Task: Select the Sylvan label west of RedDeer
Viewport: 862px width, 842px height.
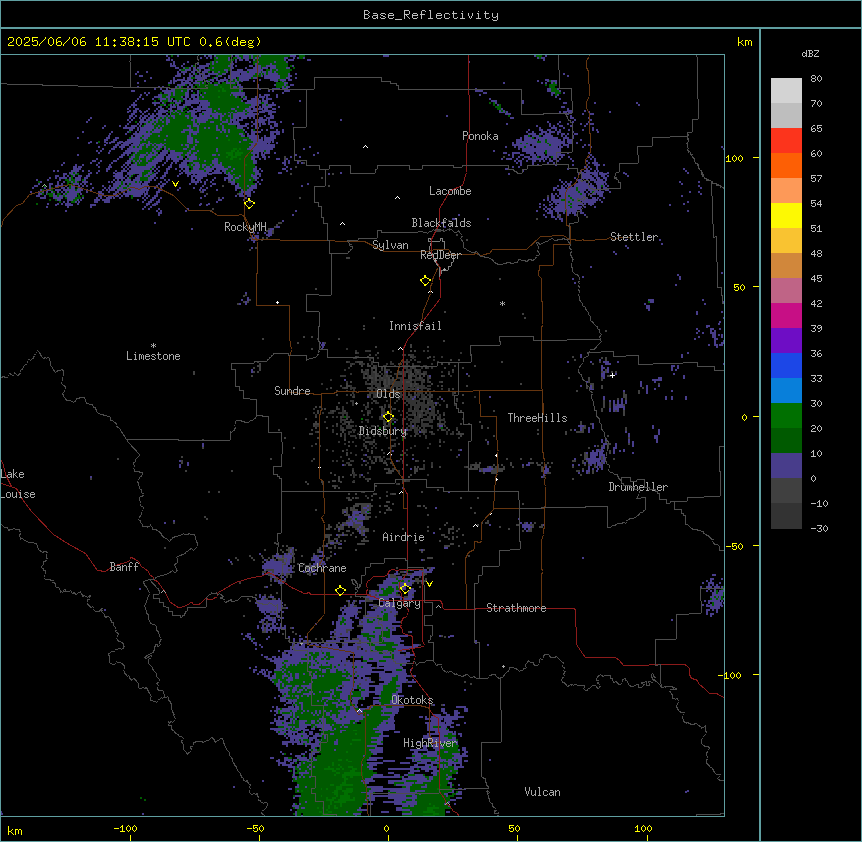Action: (x=390, y=245)
